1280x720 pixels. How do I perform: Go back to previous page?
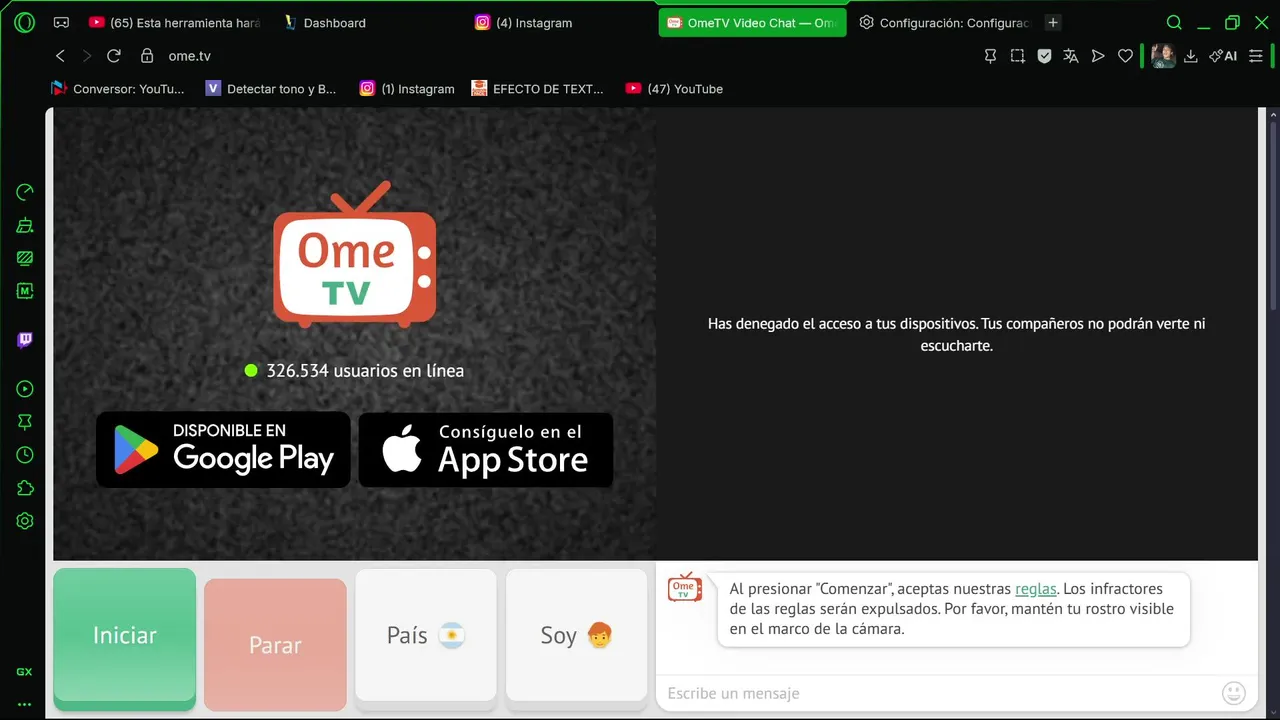click(x=60, y=56)
